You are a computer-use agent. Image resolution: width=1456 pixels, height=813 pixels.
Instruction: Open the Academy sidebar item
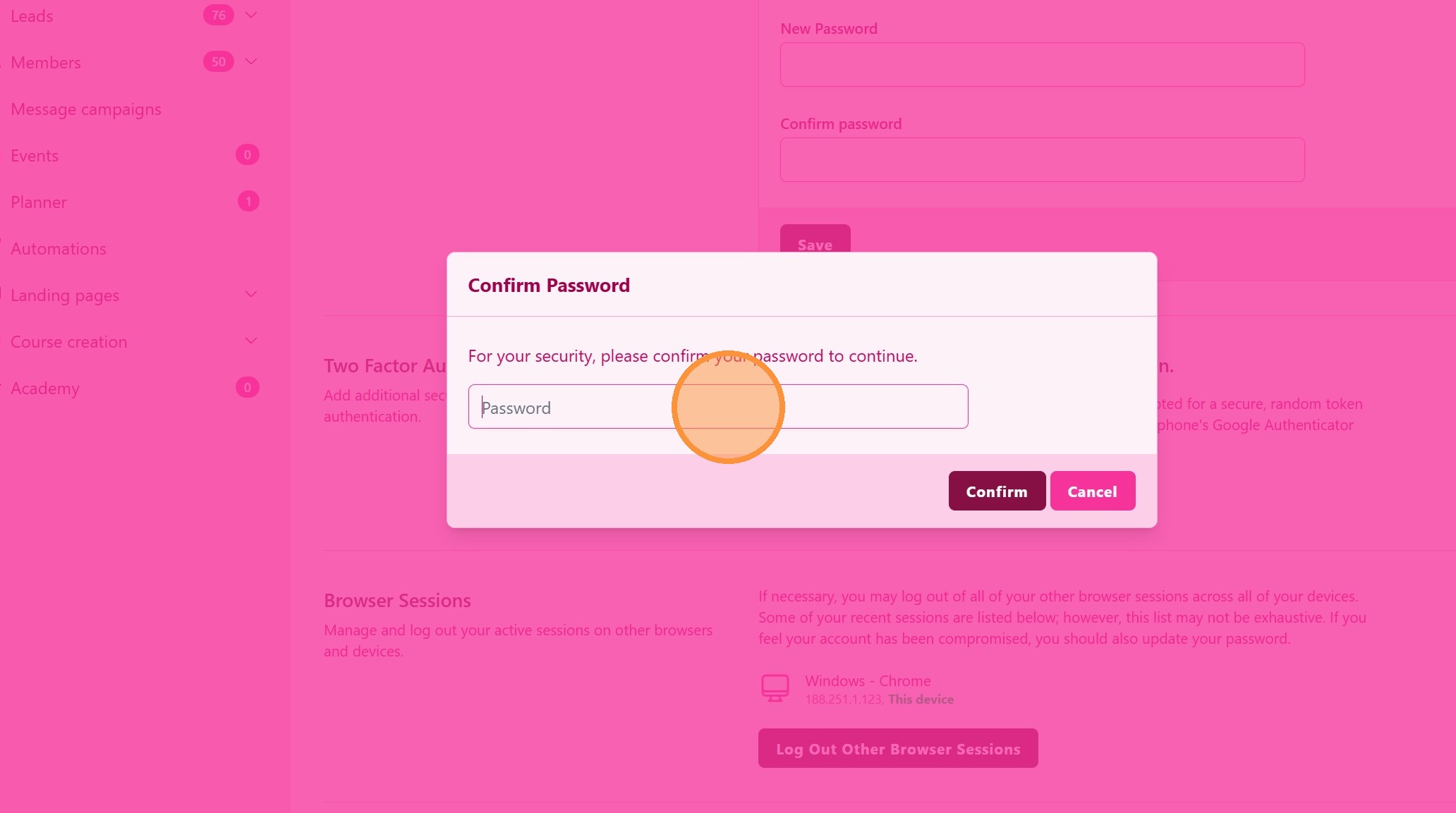click(45, 389)
